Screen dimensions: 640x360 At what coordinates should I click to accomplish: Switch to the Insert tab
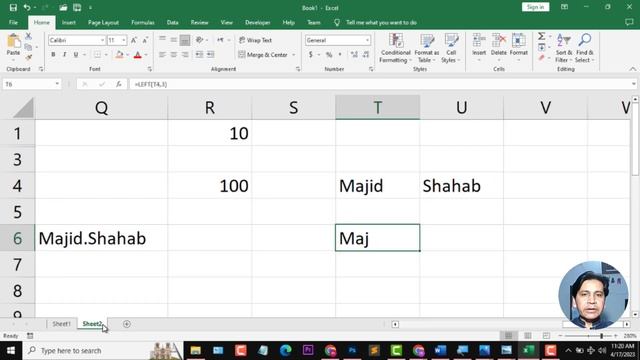[x=69, y=22]
